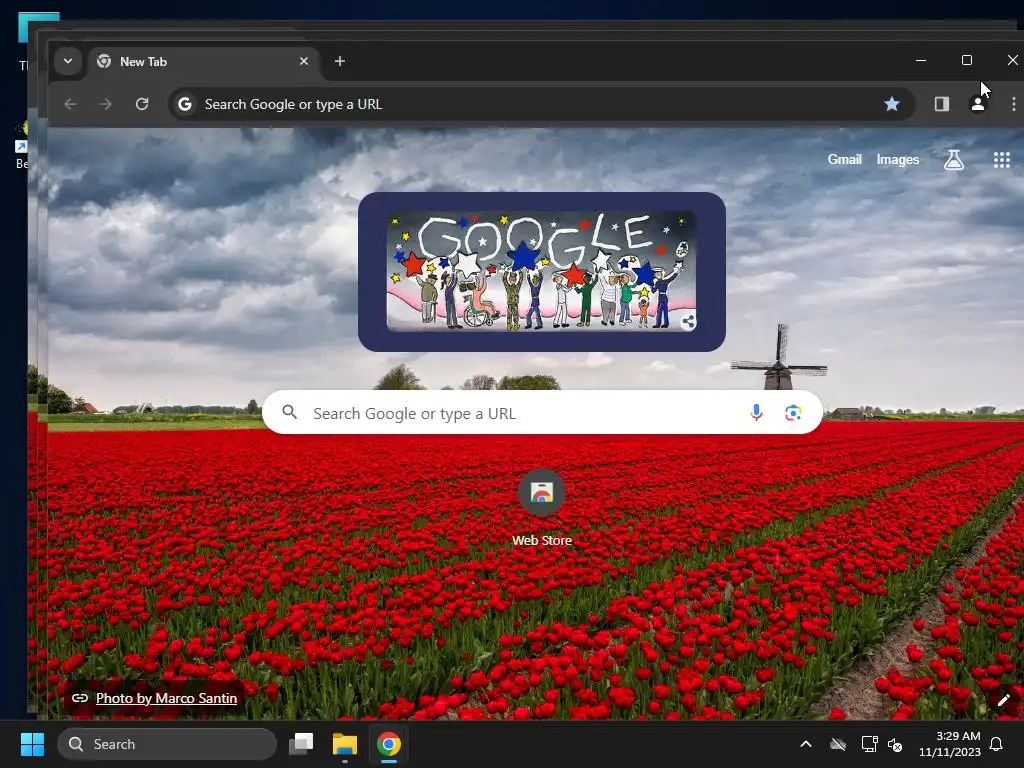Click the browser back arrow
Screen dimensions: 1024x768
[71, 104]
